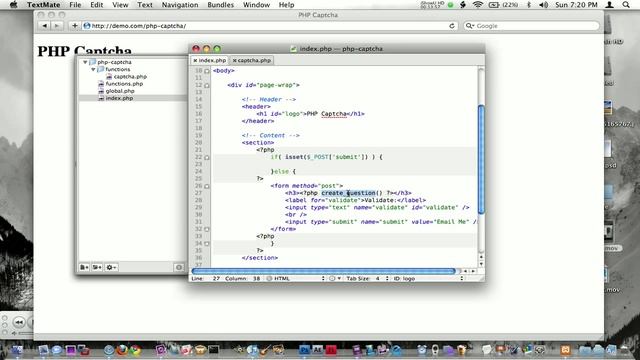Close the index.php tab
Image resolution: width=640 pixels, height=360 pixels.
[195, 60]
